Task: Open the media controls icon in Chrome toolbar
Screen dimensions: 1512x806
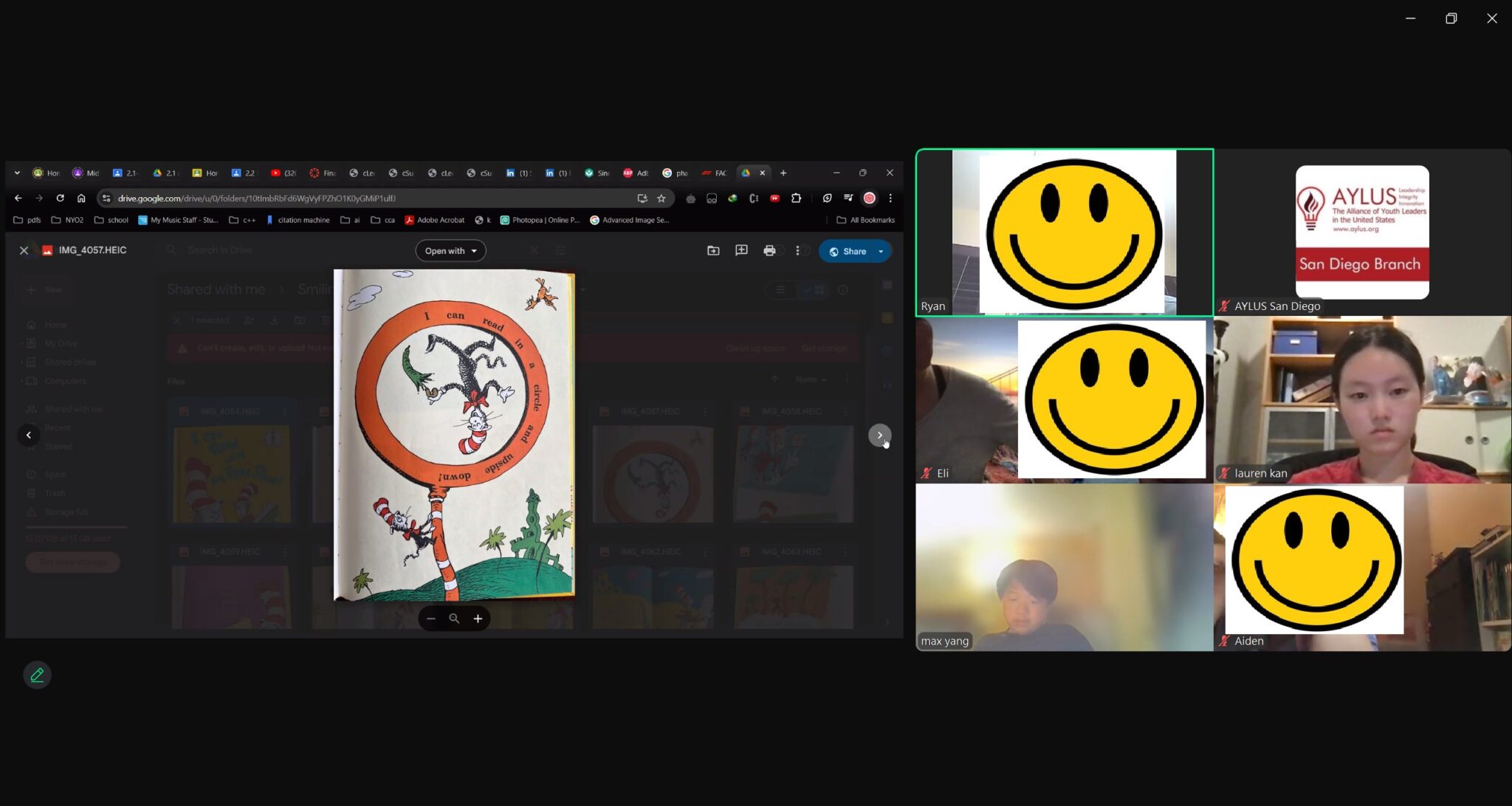Action: coord(848,198)
